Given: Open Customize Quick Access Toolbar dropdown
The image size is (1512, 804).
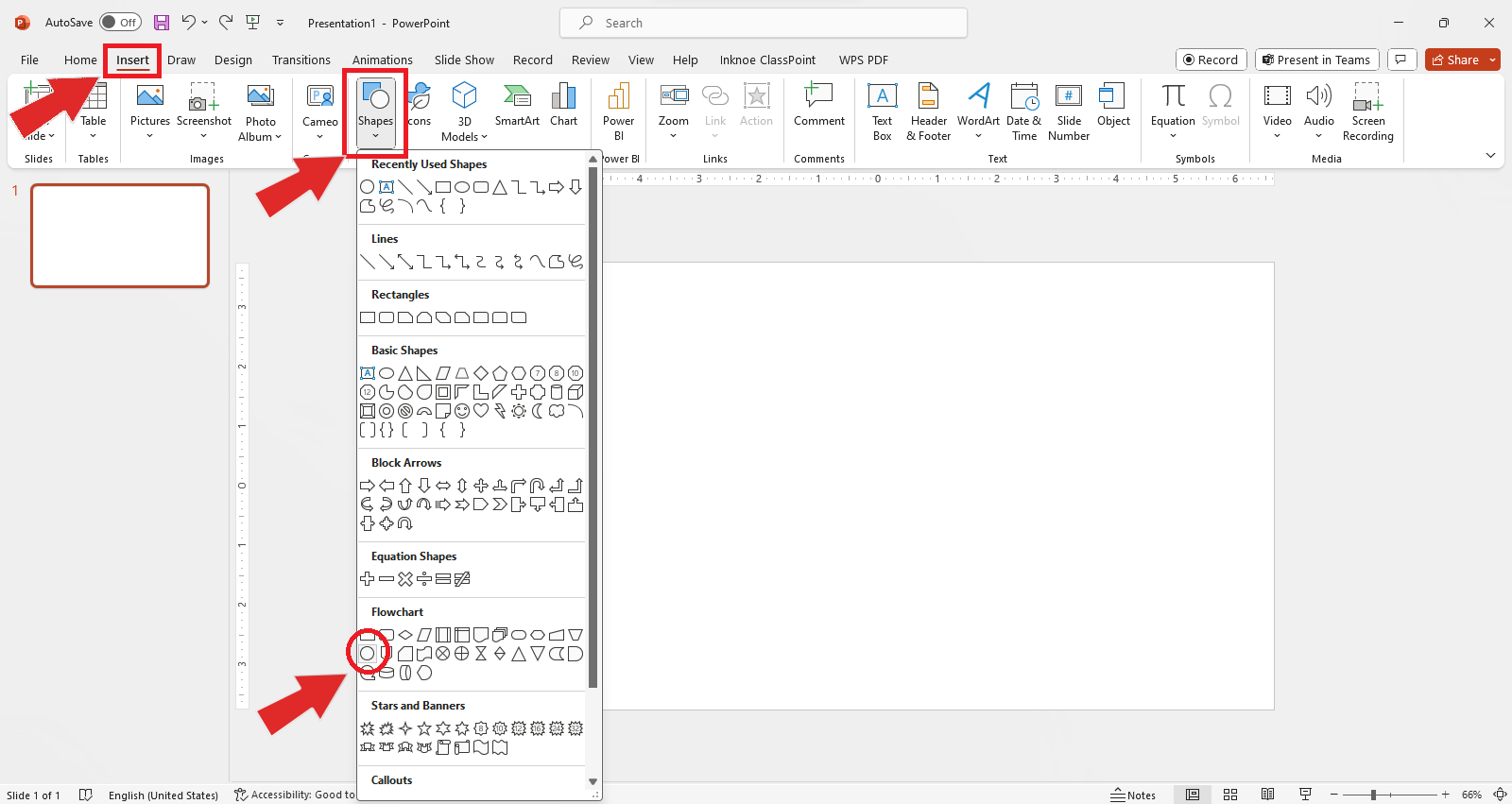Looking at the screenshot, I should click(281, 23).
